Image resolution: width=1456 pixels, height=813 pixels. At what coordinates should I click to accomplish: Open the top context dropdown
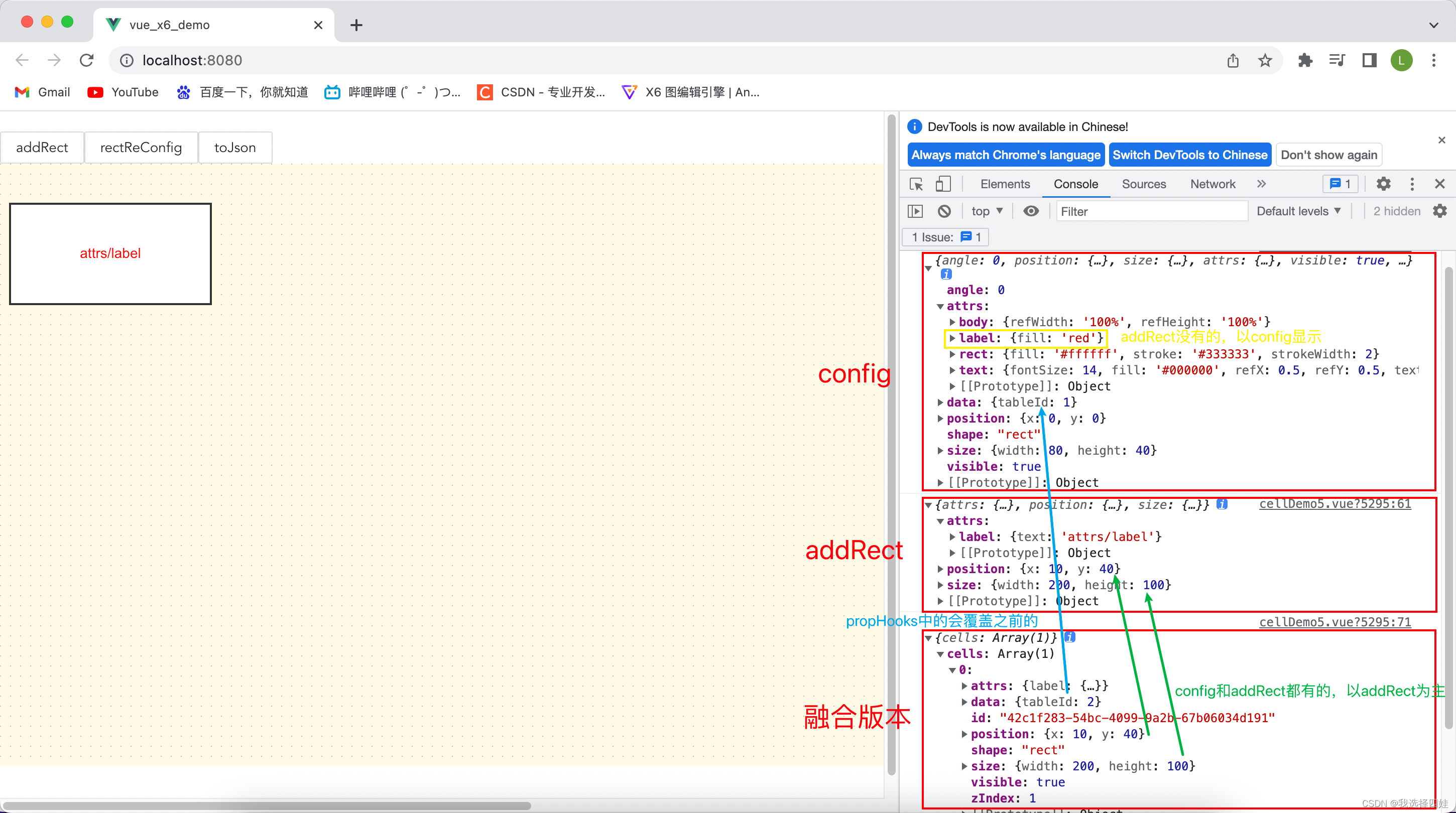(x=987, y=211)
